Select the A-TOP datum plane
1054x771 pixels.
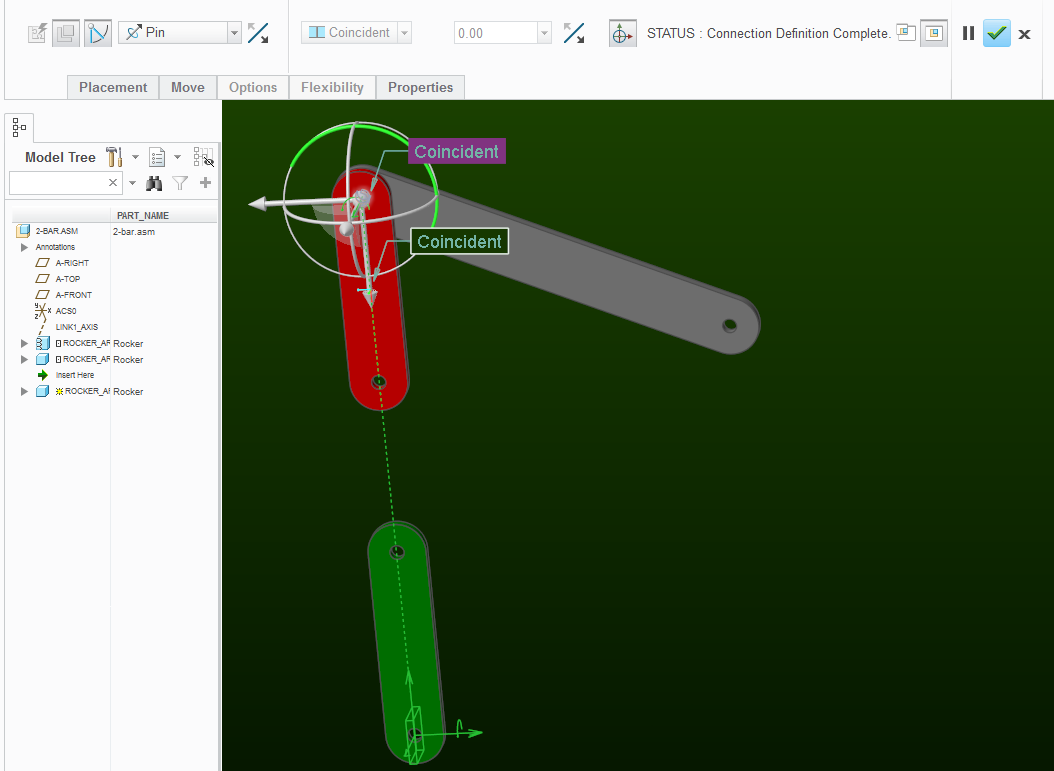pyautogui.click(x=68, y=279)
